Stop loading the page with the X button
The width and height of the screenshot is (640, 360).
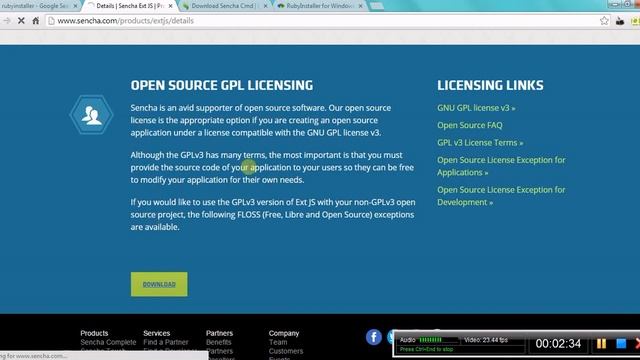click(21, 20)
